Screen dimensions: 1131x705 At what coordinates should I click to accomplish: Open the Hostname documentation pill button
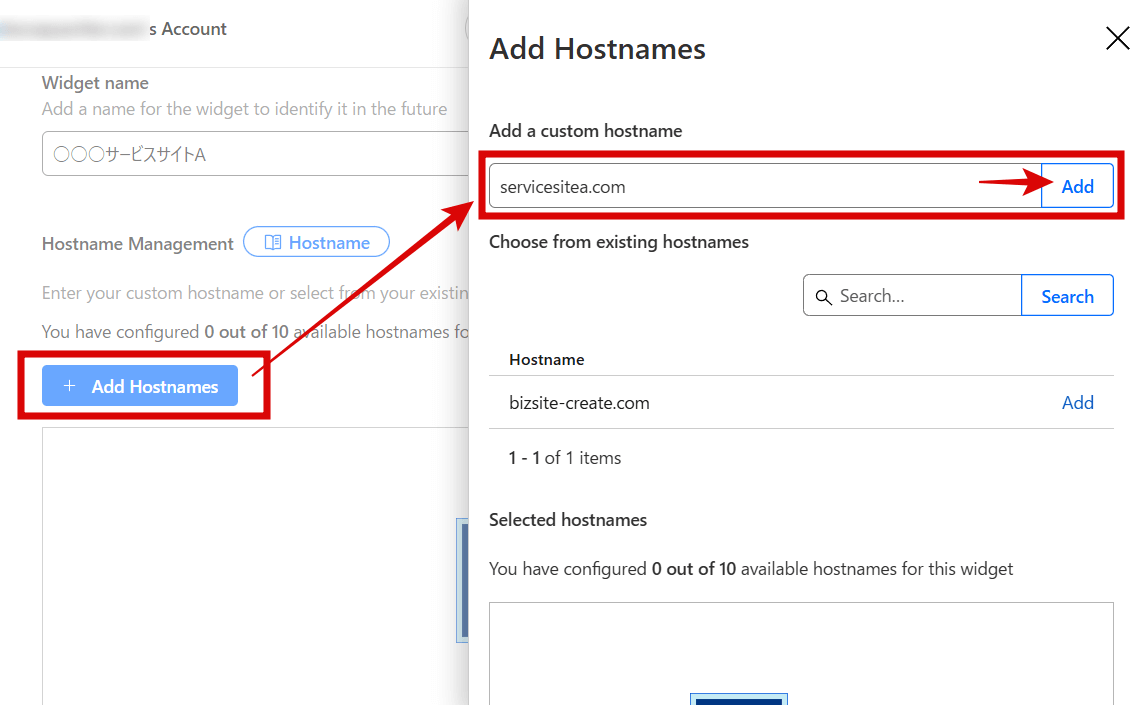pos(317,243)
